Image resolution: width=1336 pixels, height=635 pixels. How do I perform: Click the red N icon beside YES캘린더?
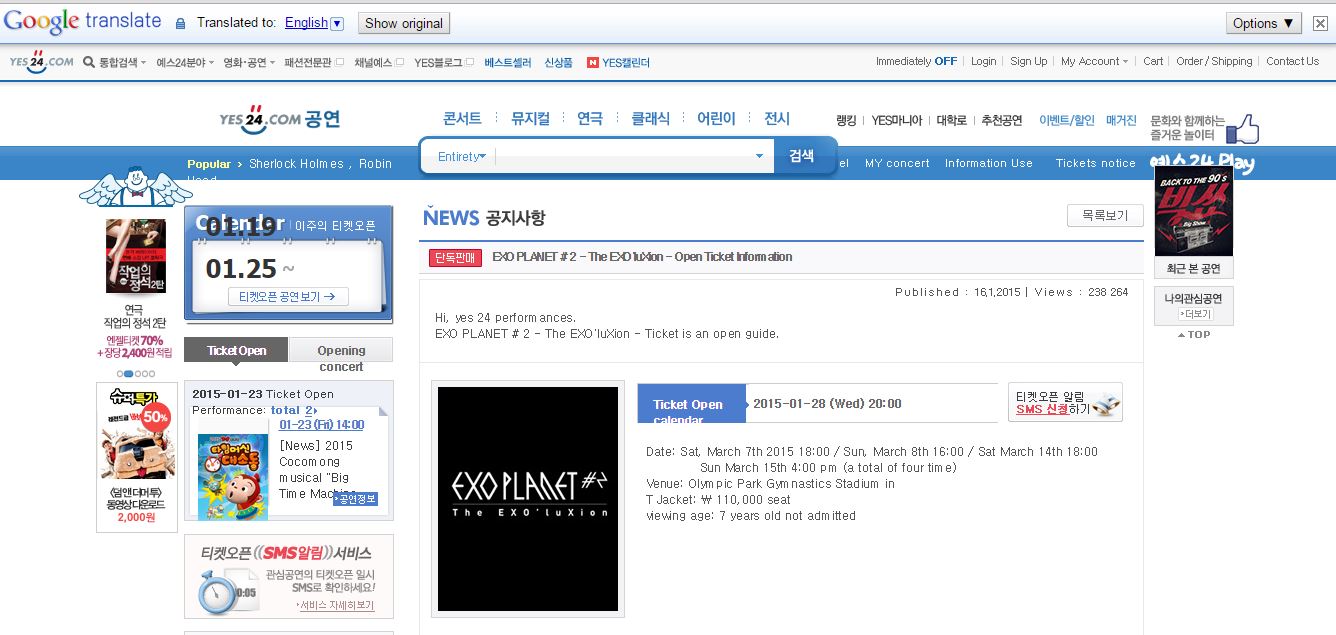[x=593, y=62]
